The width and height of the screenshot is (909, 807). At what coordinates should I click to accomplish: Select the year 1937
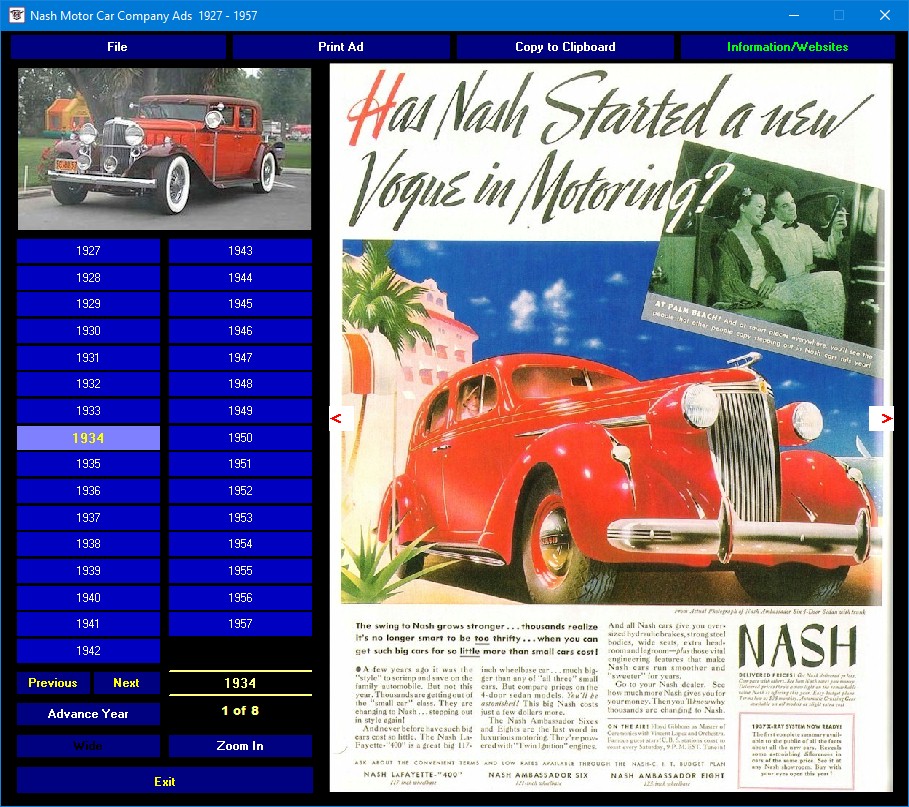point(88,518)
